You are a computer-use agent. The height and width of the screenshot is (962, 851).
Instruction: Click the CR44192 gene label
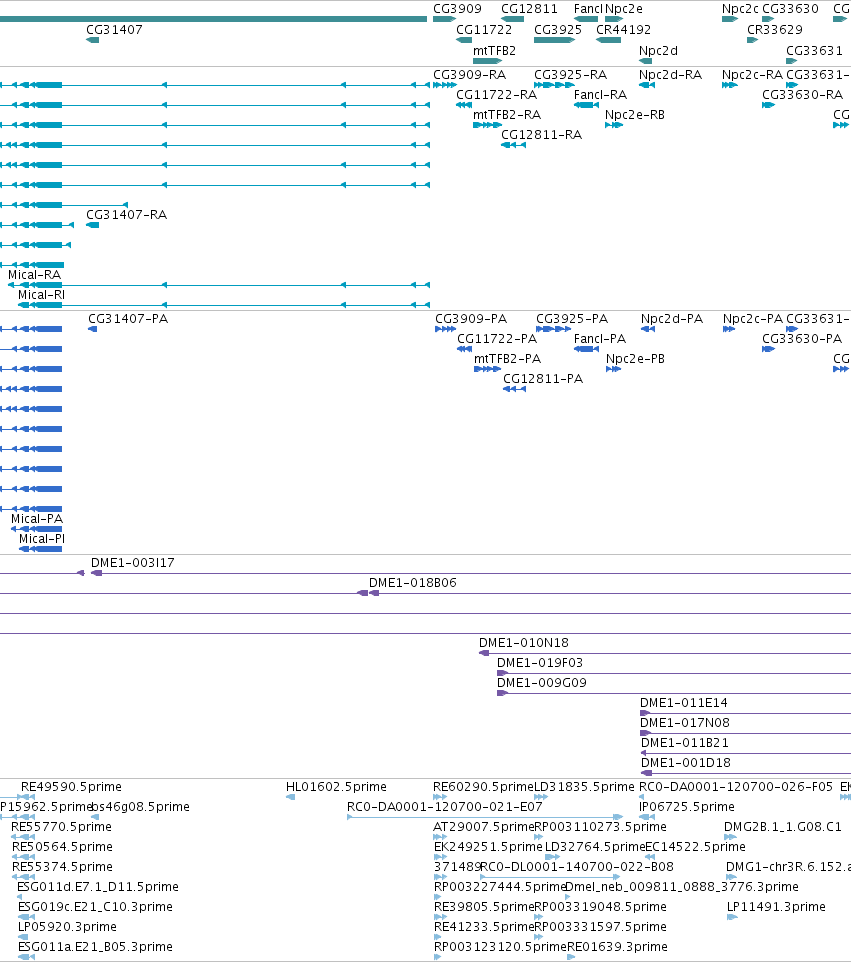[623, 29]
